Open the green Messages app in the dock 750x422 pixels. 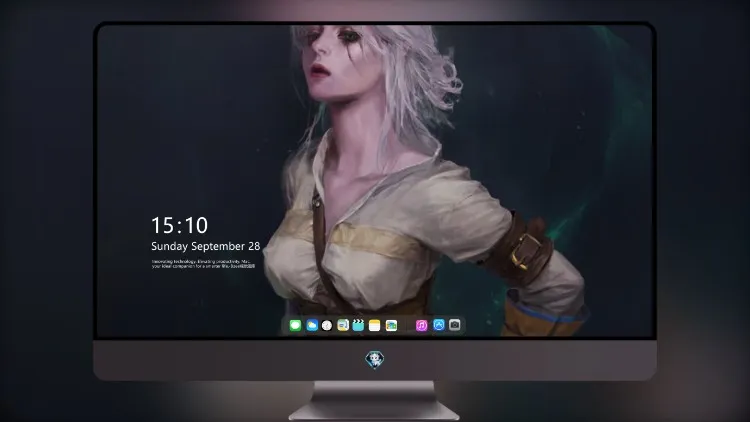click(295, 325)
